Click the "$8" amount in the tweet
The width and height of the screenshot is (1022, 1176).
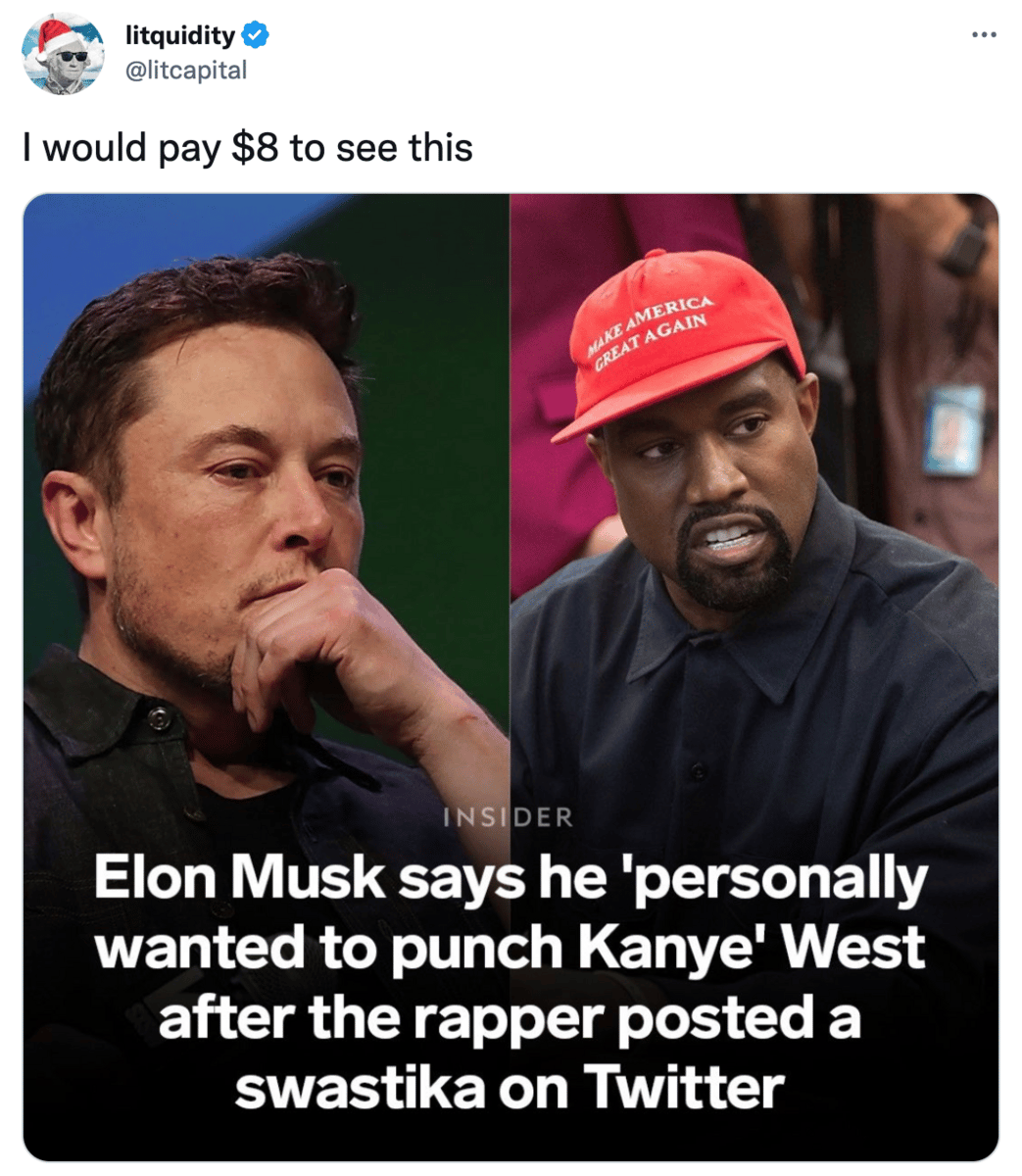click(255, 148)
